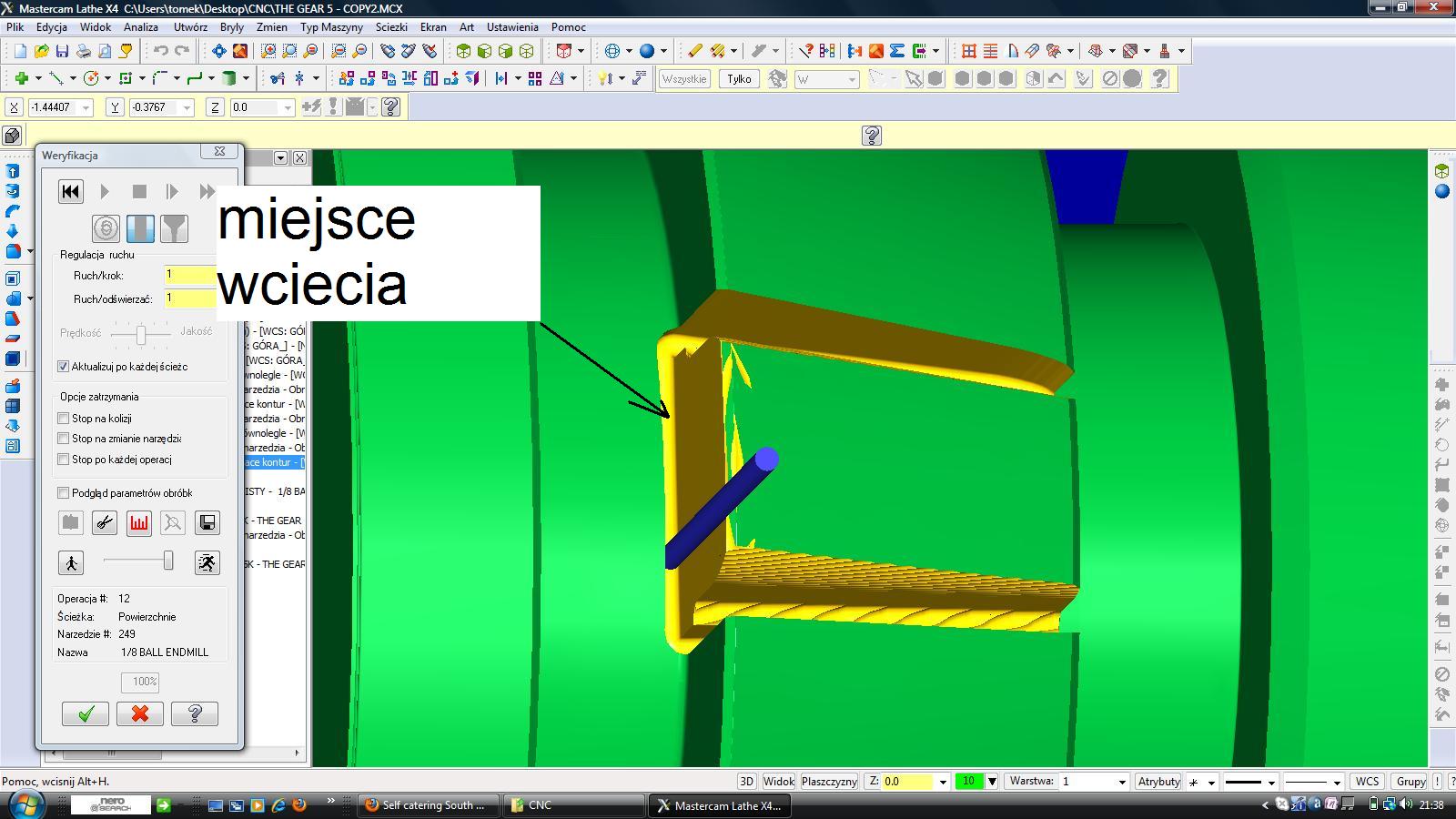Cancel verification with red X button
The image size is (1456, 819).
[x=140, y=713]
